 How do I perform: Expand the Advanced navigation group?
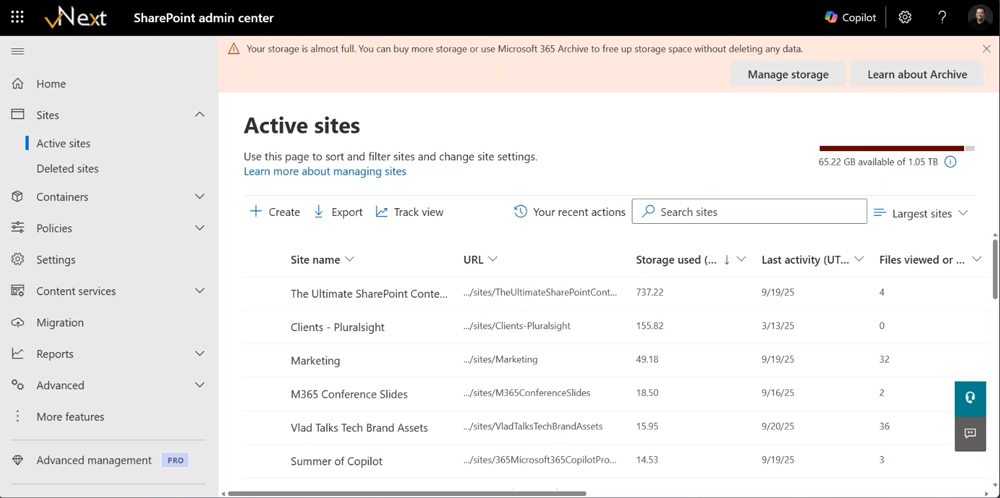200,385
